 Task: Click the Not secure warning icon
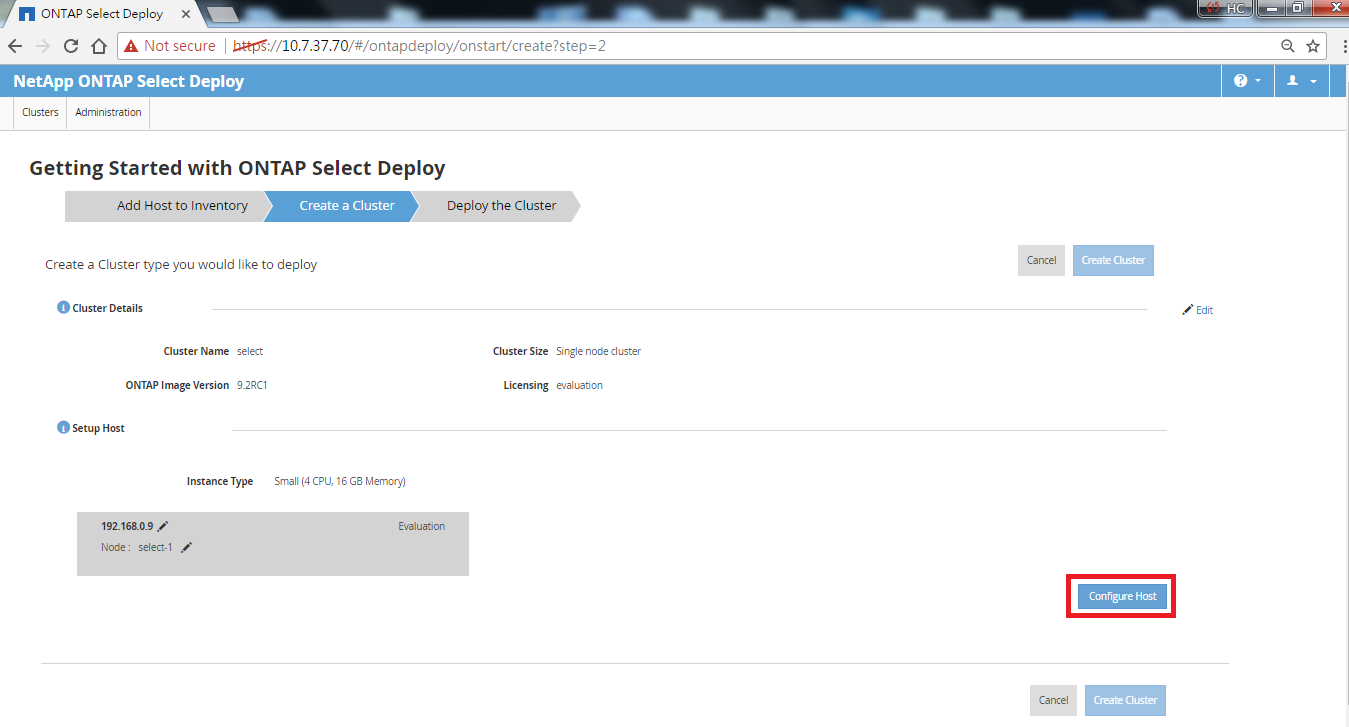(x=131, y=46)
